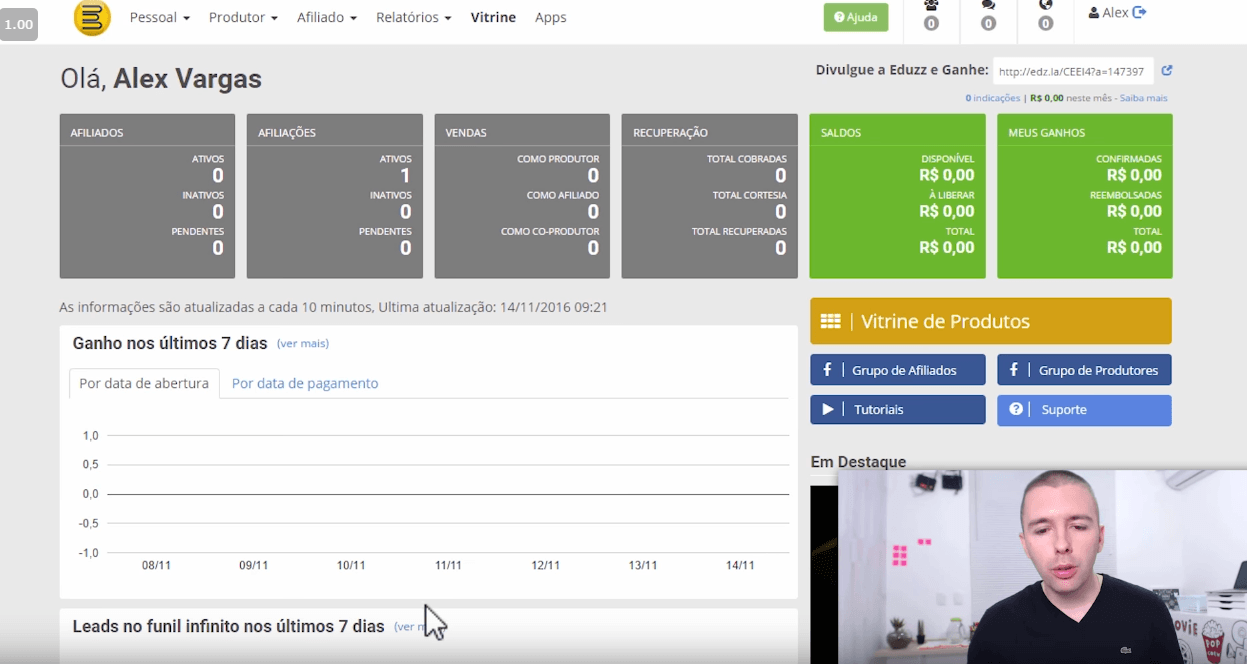1247x664 pixels.
Task: Expand the Afiliado dropdown menu
Action: pos(326,17)
